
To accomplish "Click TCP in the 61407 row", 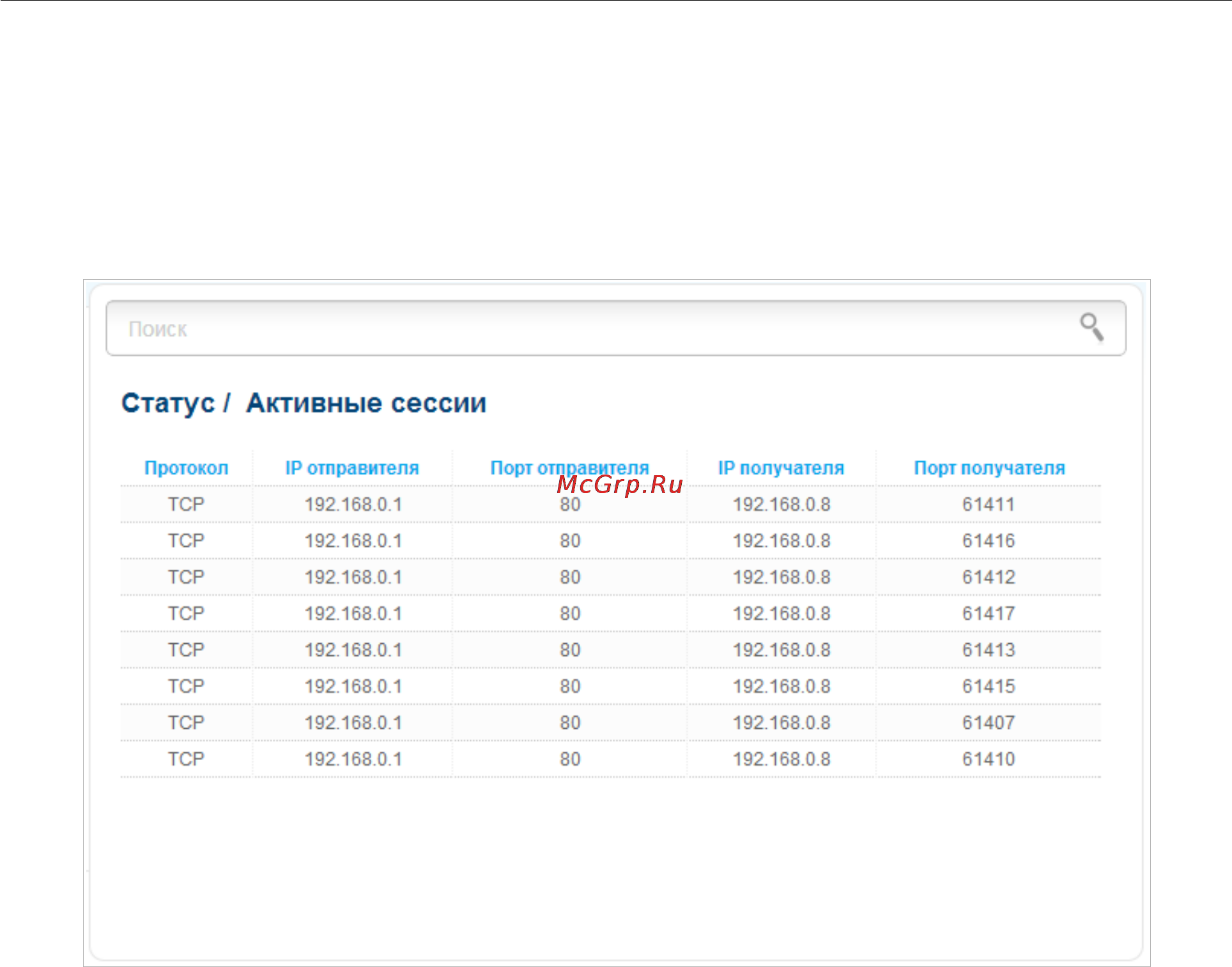I will click(186, 723).
